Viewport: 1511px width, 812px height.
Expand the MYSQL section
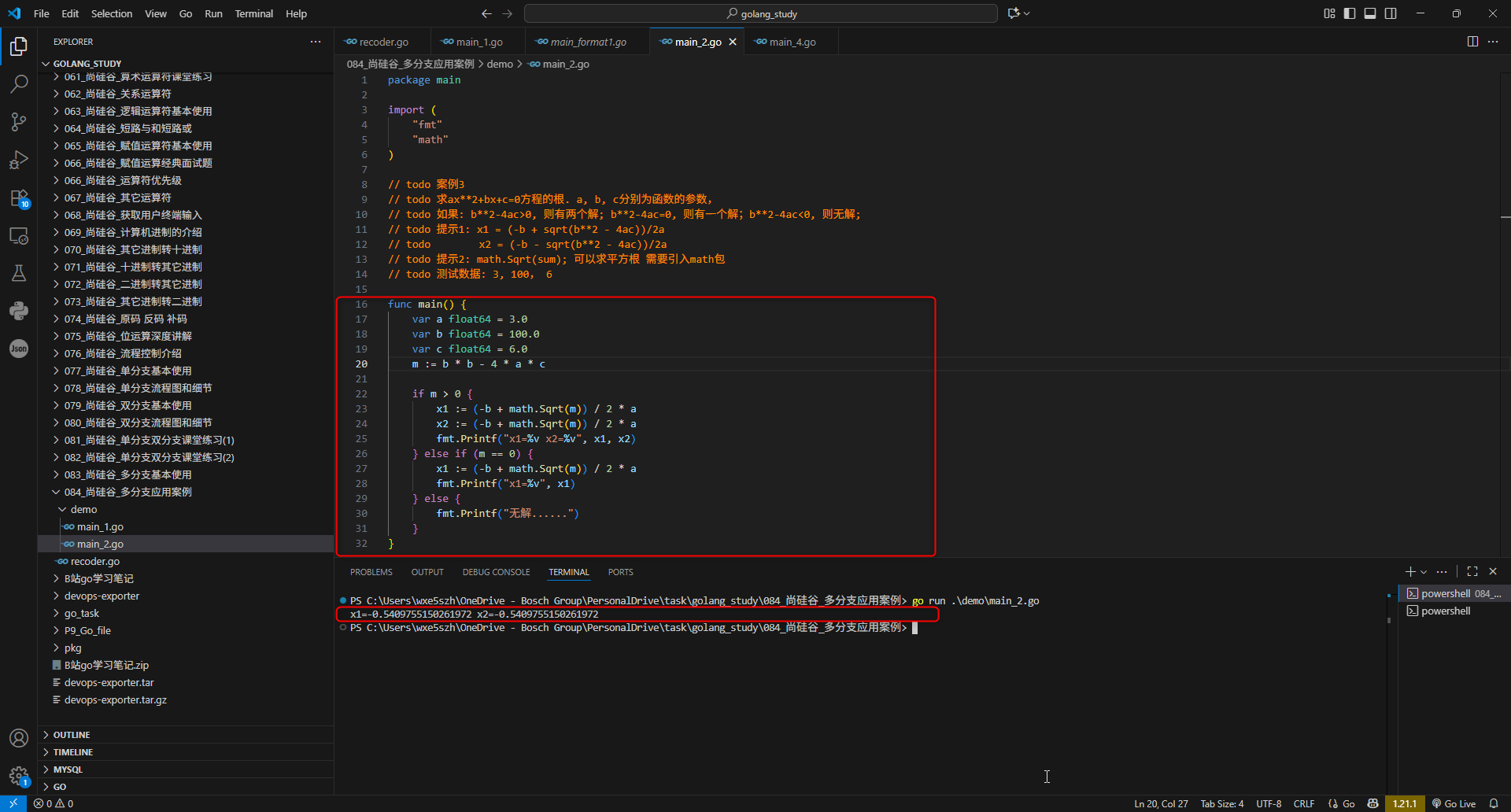tap(186, 770)
